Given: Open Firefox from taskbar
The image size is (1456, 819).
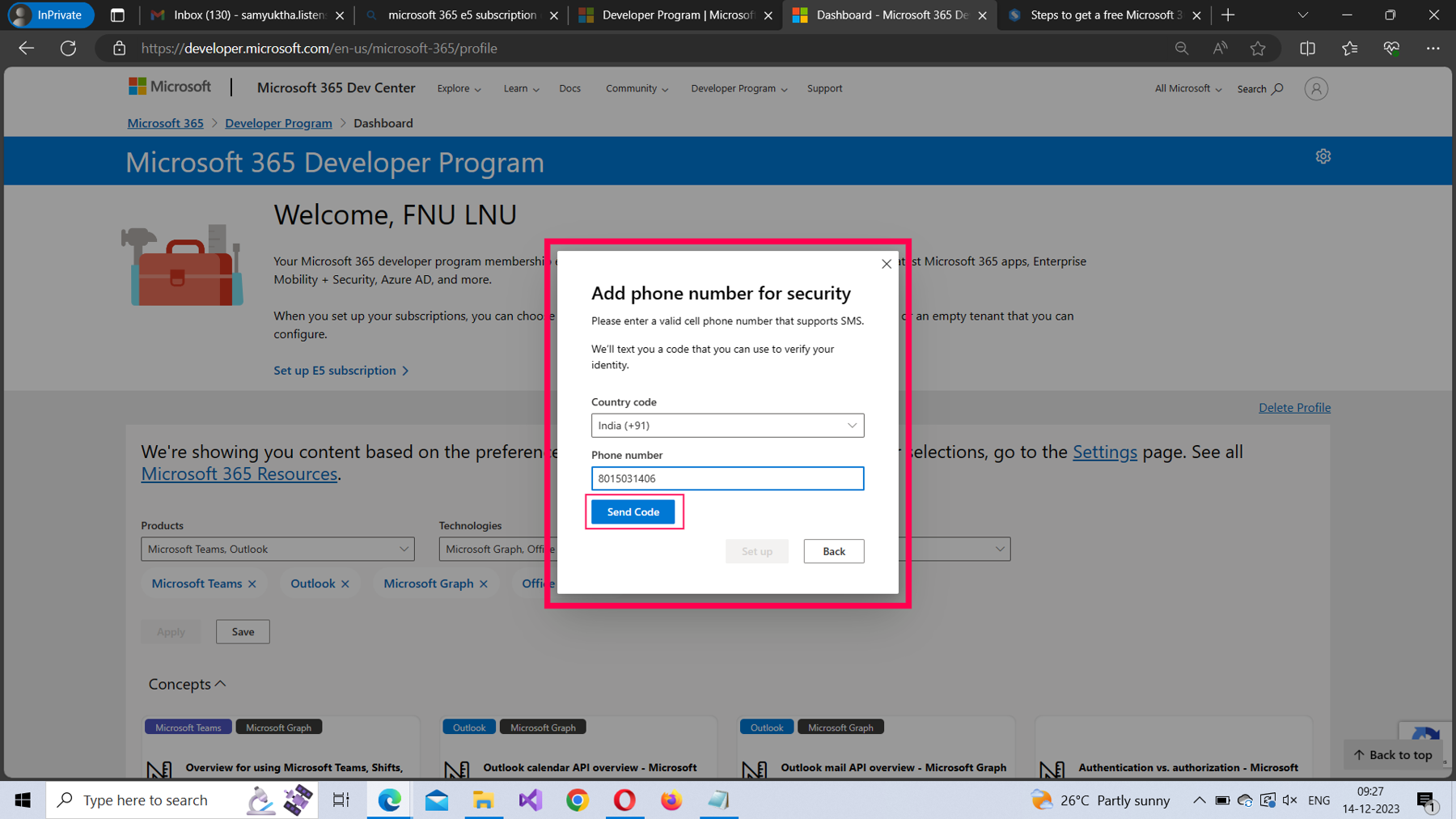Looking at the screenshot, I should click(671, 800).
